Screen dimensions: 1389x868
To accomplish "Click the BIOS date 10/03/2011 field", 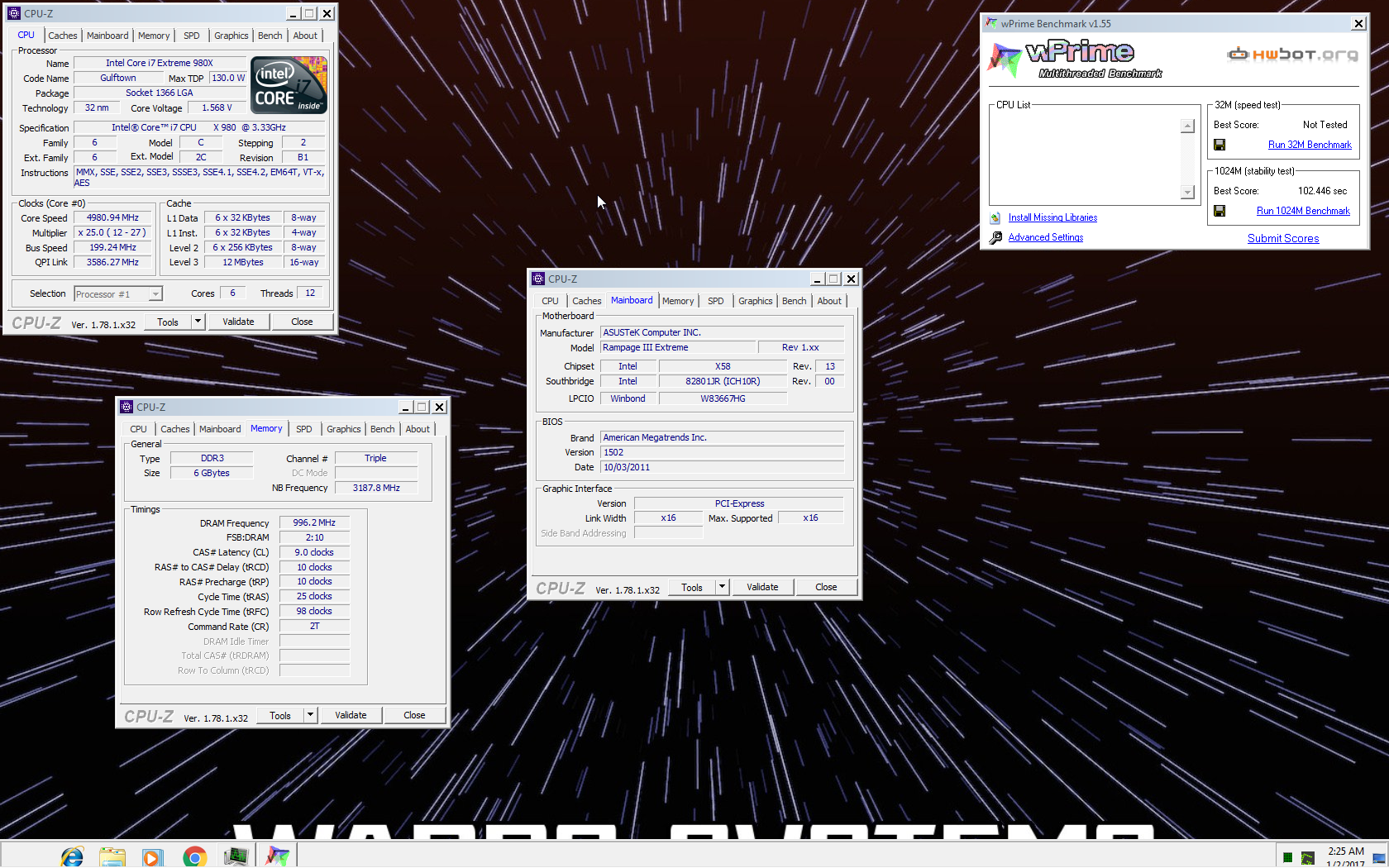I will pos(722,467).
